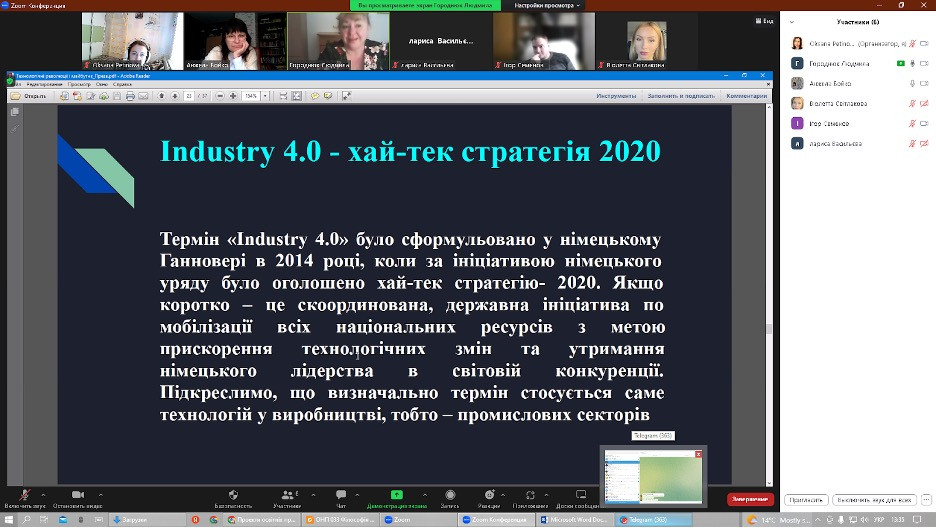Click the read mode expand icon

point(346,96)
